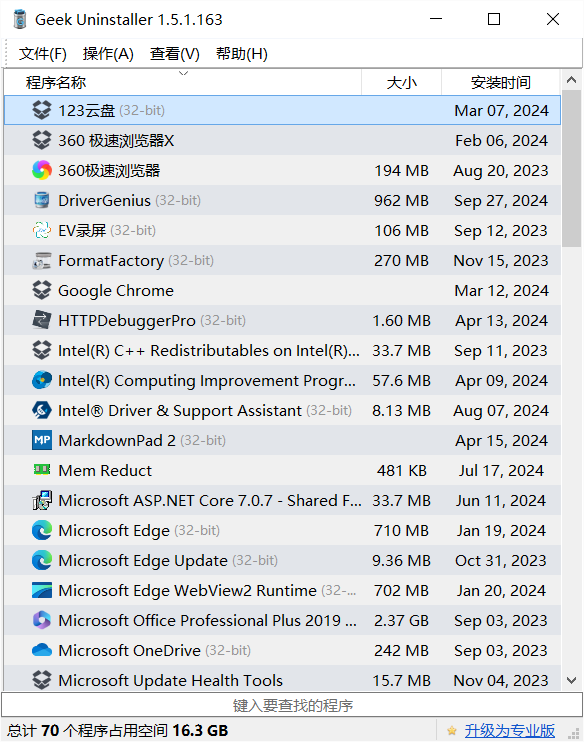
Task: Click the Microsoft Office Professional Plus icon
Action: [x=42, y=620]
